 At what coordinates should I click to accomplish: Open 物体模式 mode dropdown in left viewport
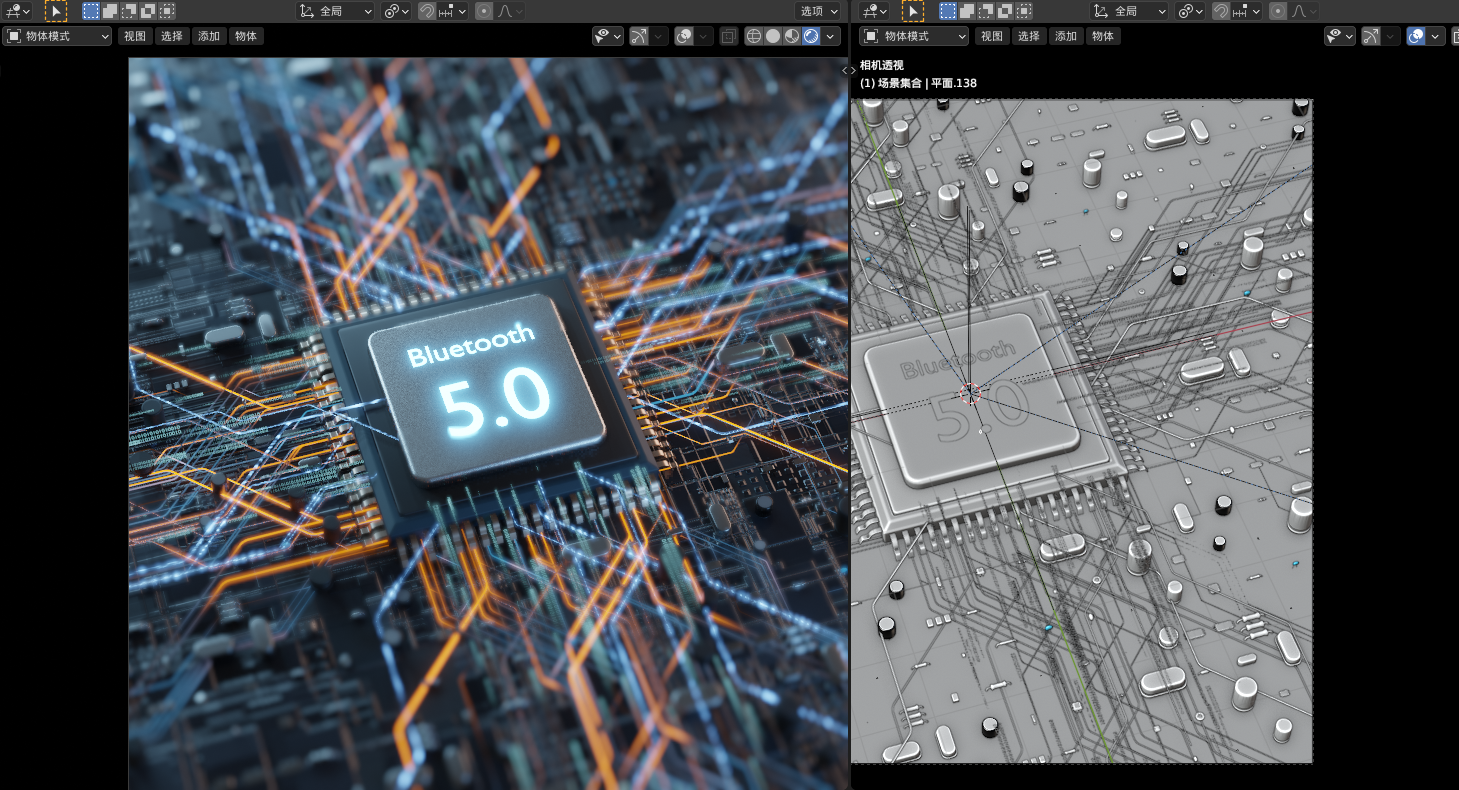(58, 36)
